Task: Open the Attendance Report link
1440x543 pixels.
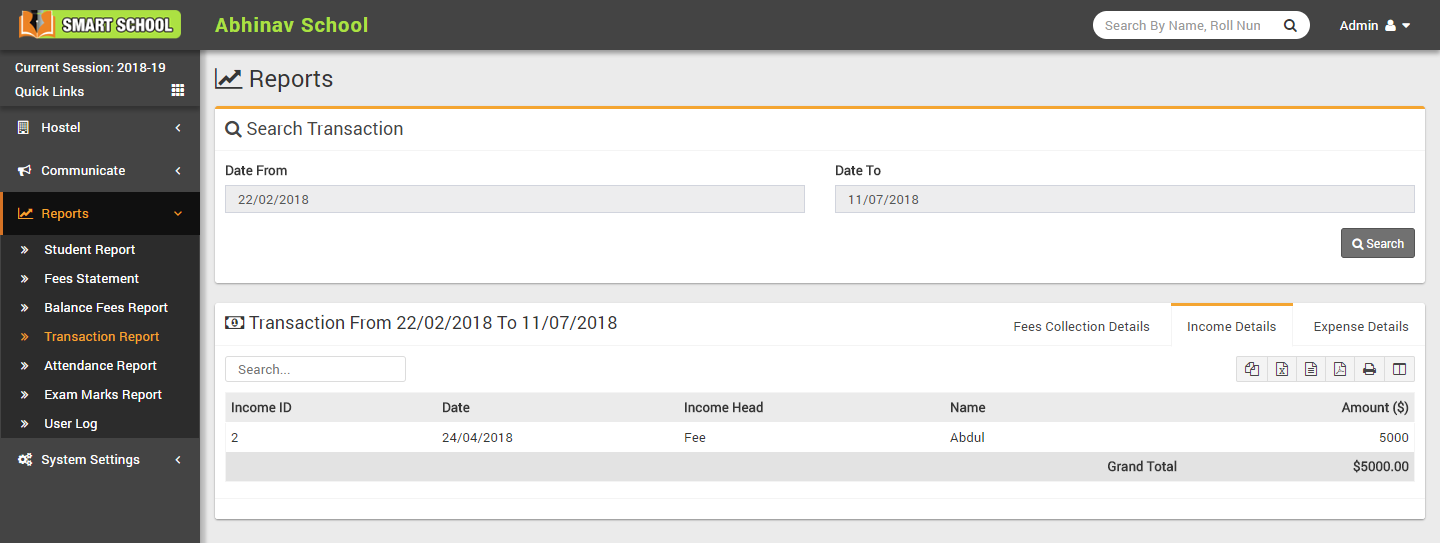Action: 101,366
